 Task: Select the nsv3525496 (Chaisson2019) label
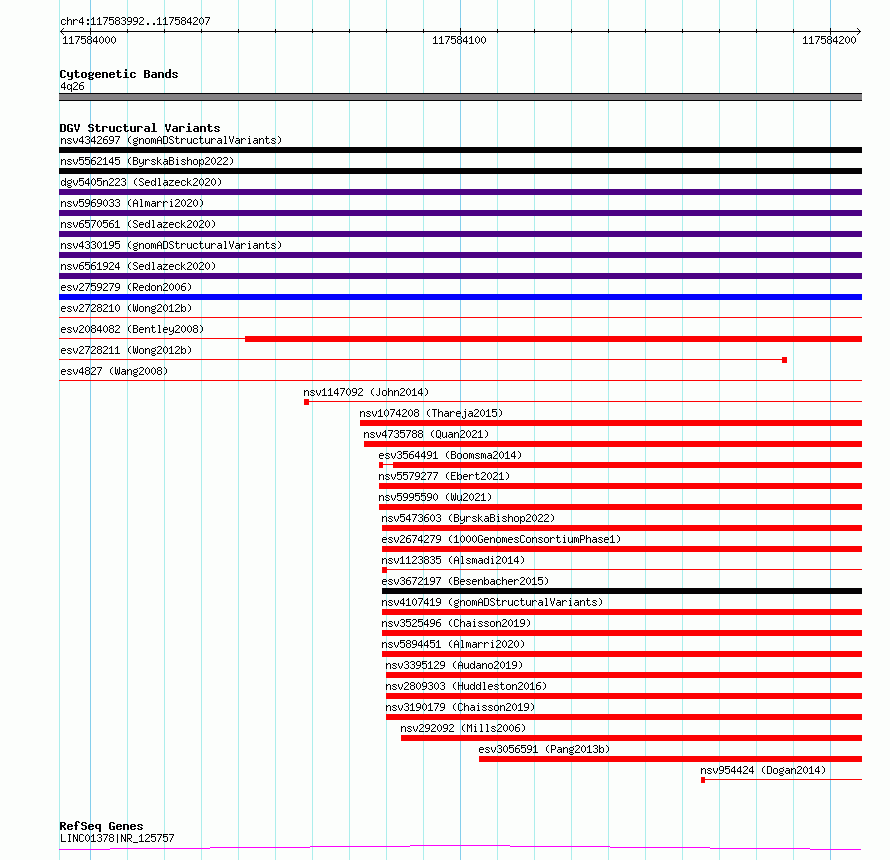click(x=456, y=623)
